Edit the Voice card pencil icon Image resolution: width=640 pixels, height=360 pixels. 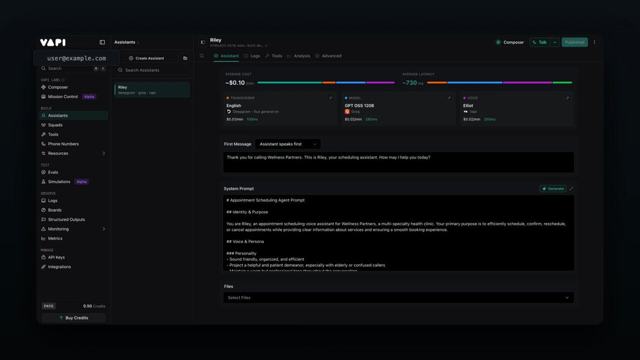coord(567,98)
